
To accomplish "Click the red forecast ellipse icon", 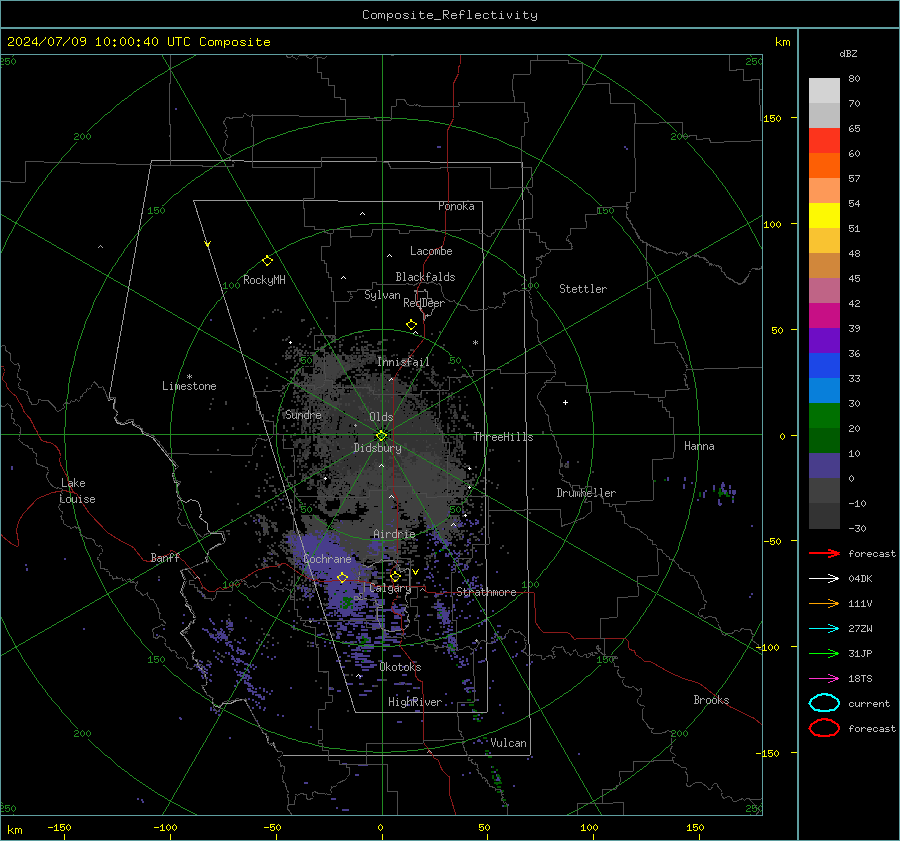I will [x=824, y=728].
